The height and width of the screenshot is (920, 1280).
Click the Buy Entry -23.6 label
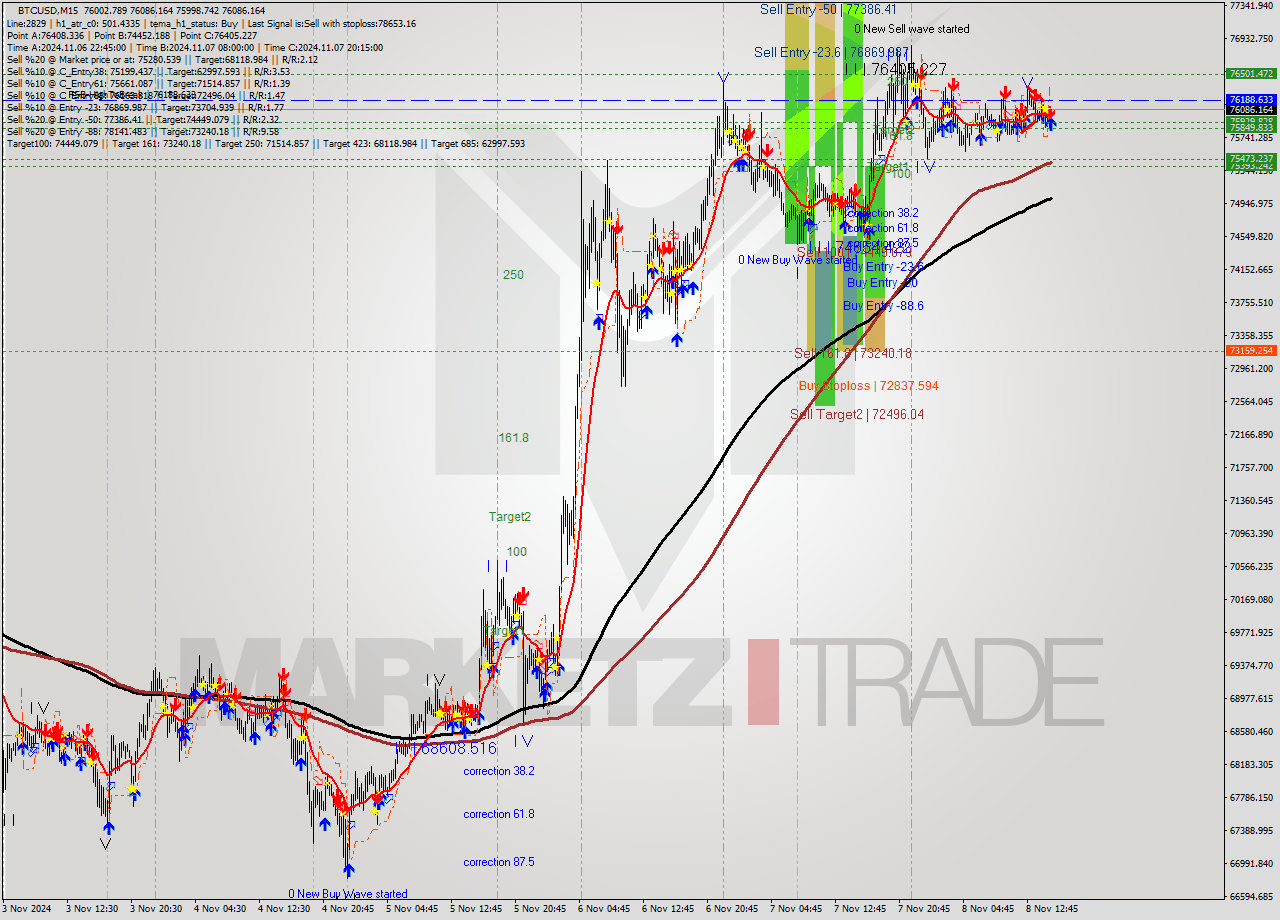[x=883, y=267]
